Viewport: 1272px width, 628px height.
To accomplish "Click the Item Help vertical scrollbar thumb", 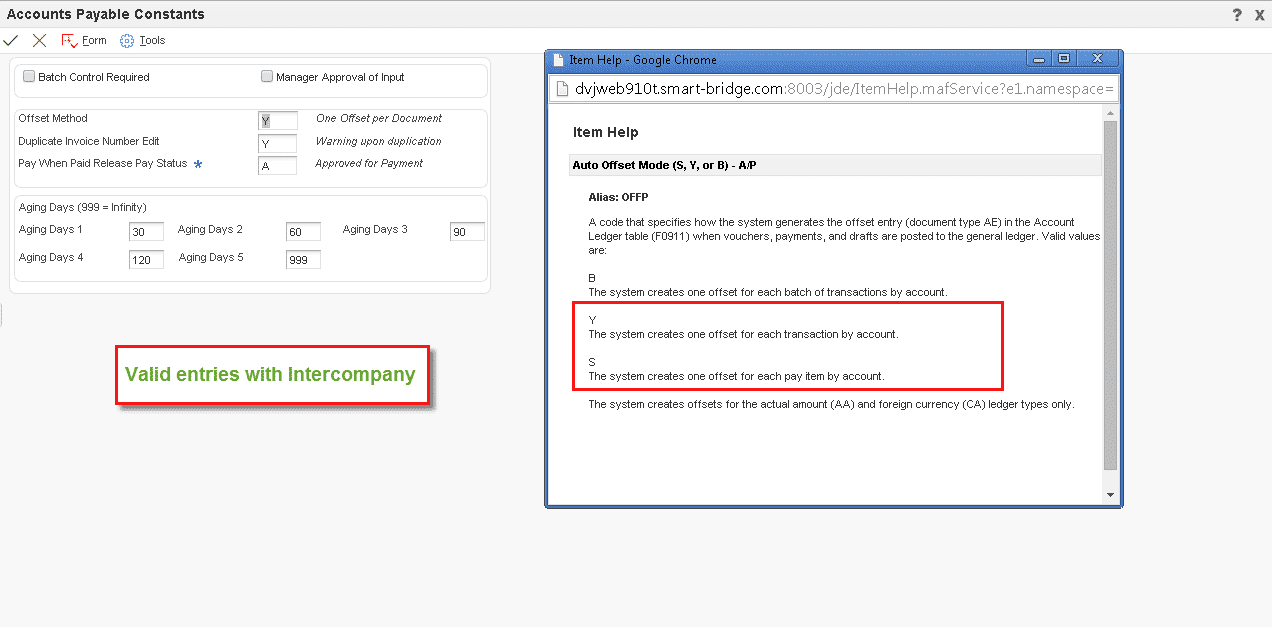I will click(x=1110, y=296).
